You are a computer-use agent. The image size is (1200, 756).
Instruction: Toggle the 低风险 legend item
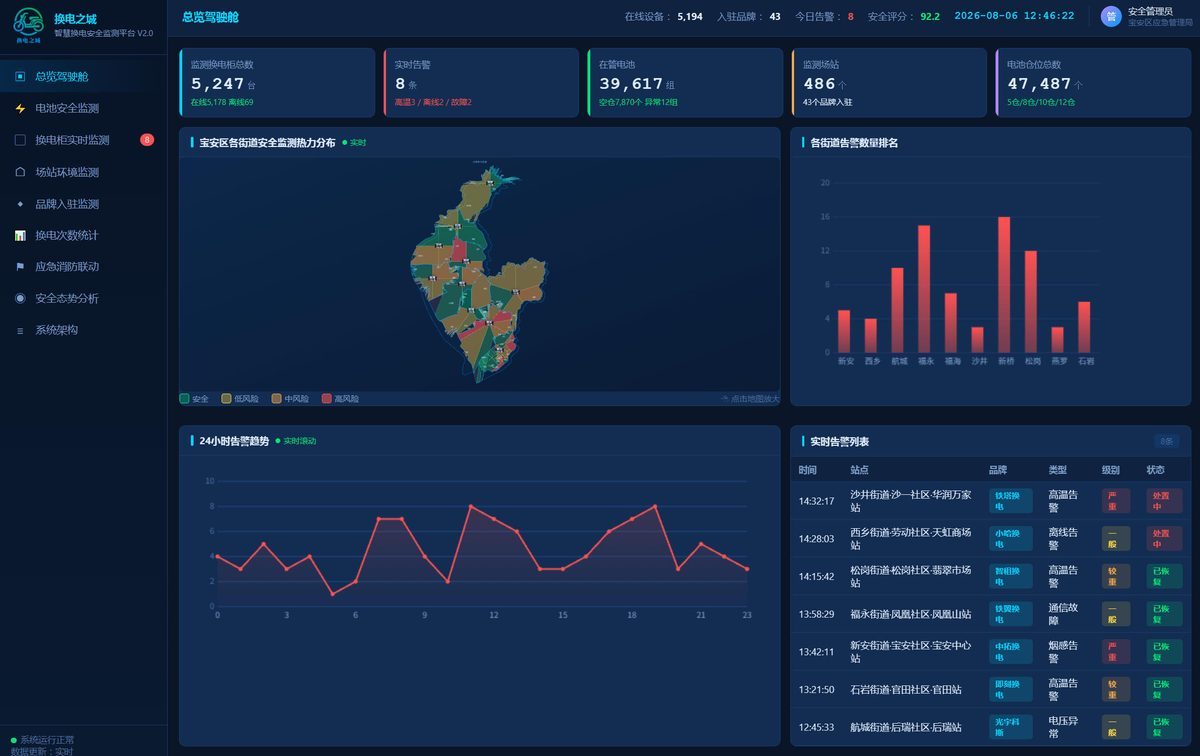[x=239, y=399]
